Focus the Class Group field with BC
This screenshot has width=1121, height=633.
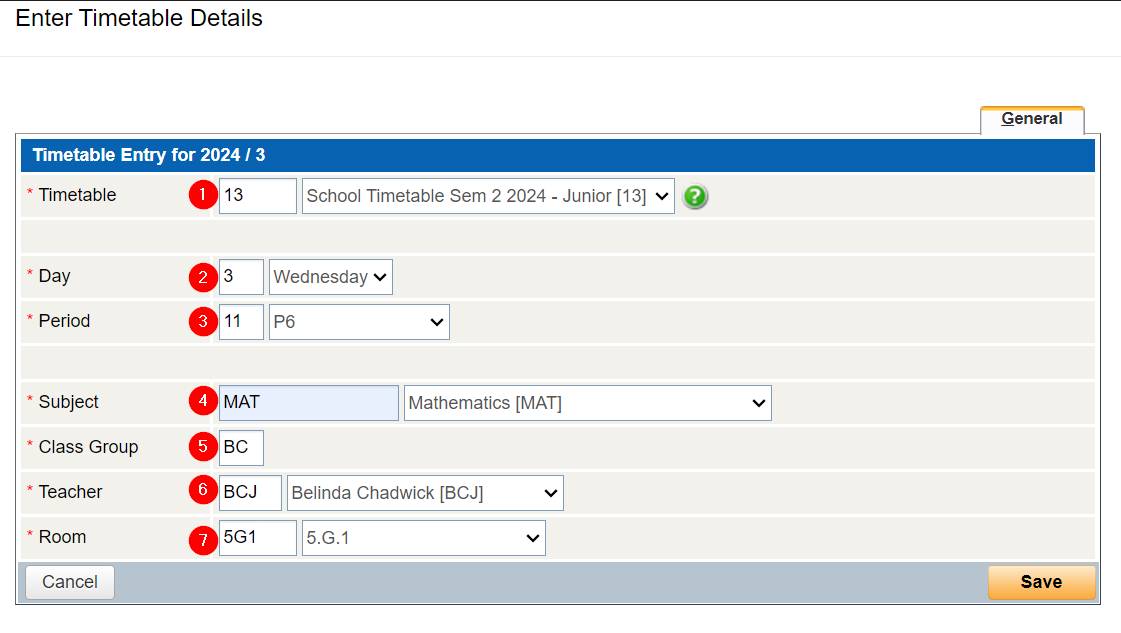[241, 448]
